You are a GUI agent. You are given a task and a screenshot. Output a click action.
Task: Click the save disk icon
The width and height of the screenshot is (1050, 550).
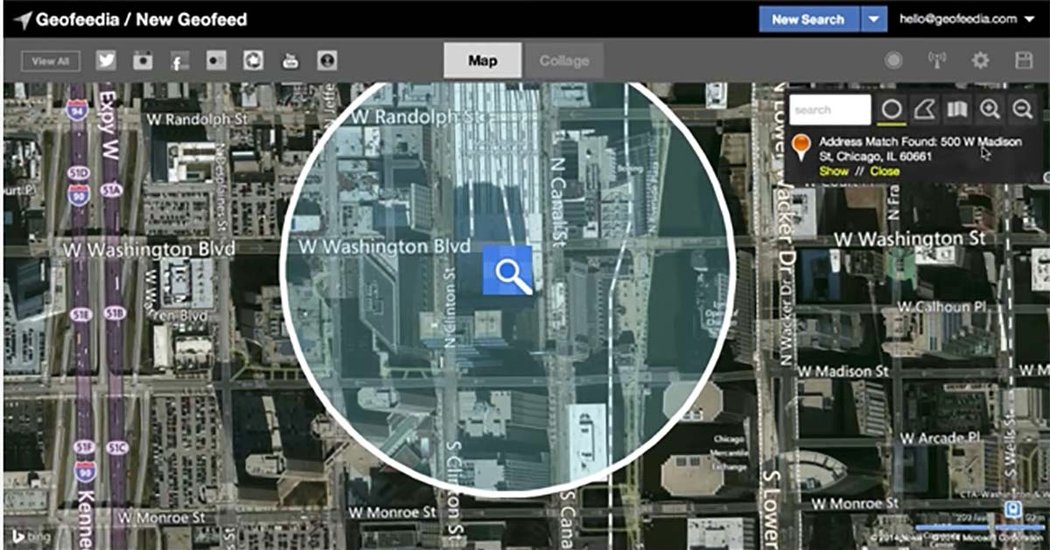pos(1023,61)
